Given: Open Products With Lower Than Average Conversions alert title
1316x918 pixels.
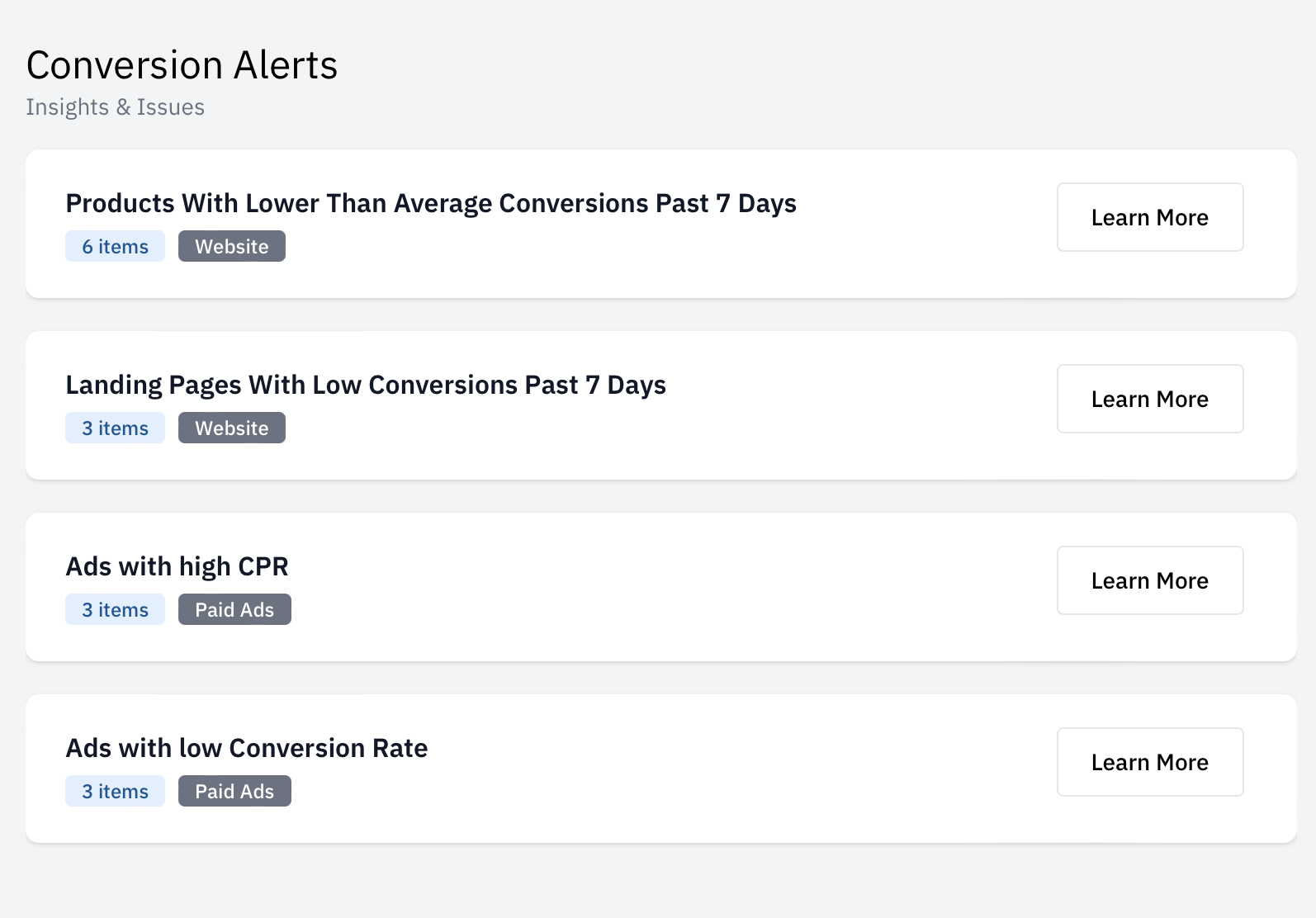Looking at the screenshot, I should [x=431, y=203].
